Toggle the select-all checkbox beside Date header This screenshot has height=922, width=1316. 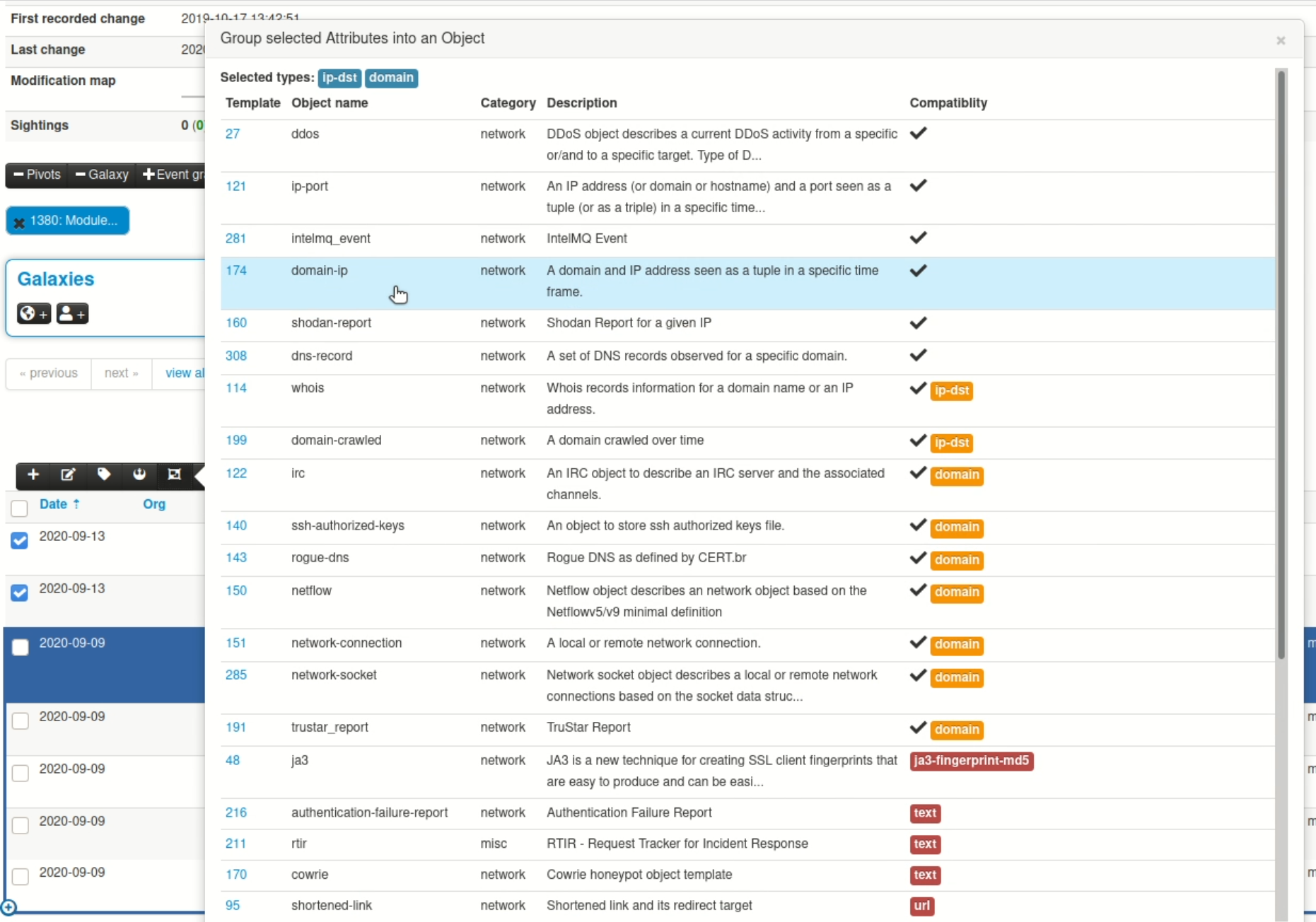(x=19, y=508)
